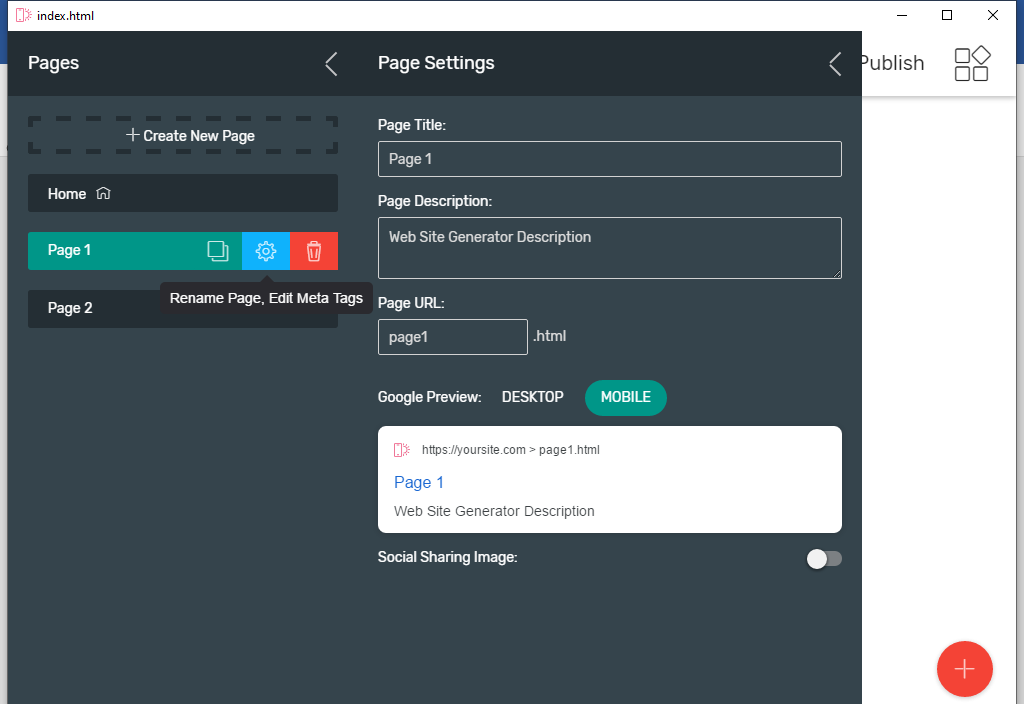This screenshot has width=1024, height=704.
Task: Collapse the Page Settings panel chevron
Action: coord(835,64)
